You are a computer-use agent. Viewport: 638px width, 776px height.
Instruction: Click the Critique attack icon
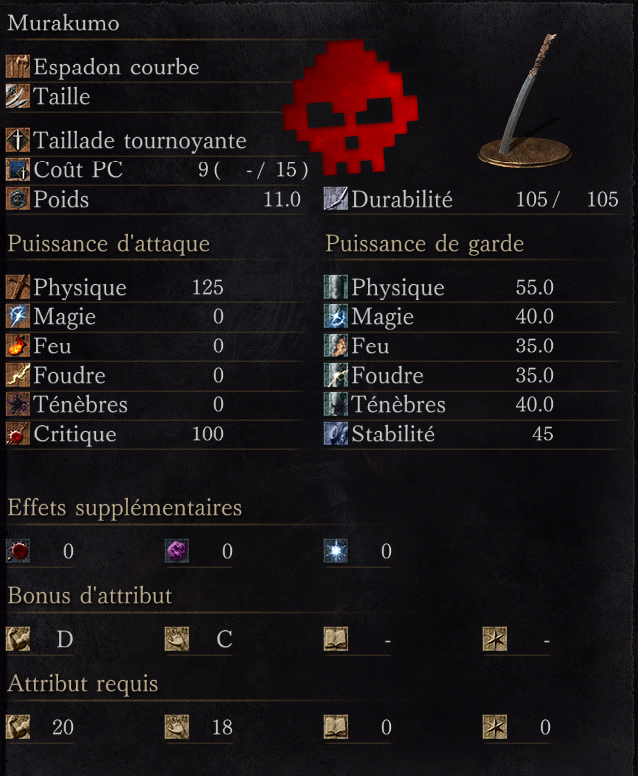18,434
